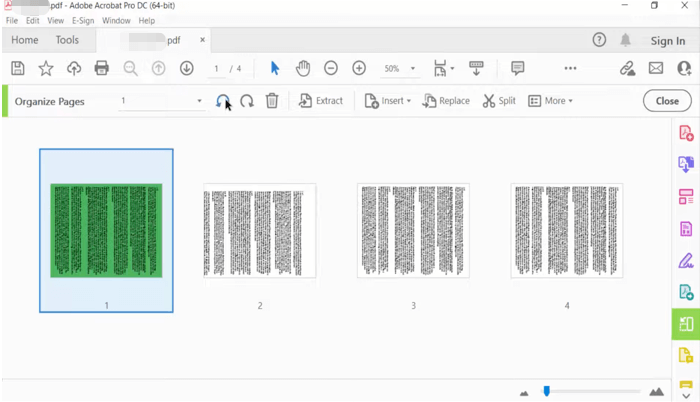Zoom out with minus circle icon
Screen dimensions: 700x402
[x=331, y=68]
